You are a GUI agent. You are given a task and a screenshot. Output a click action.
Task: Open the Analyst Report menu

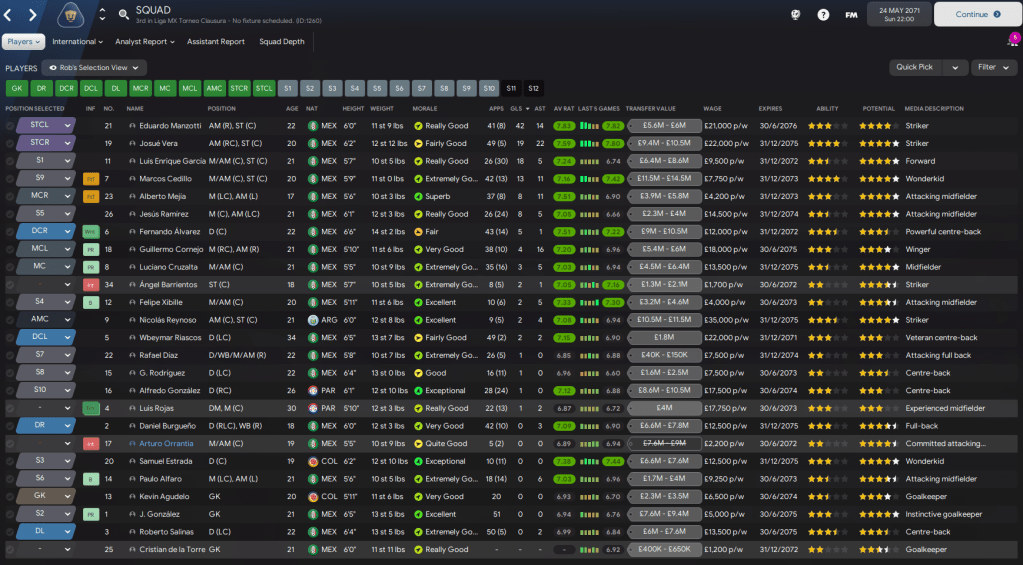click(x=145, y=42)
